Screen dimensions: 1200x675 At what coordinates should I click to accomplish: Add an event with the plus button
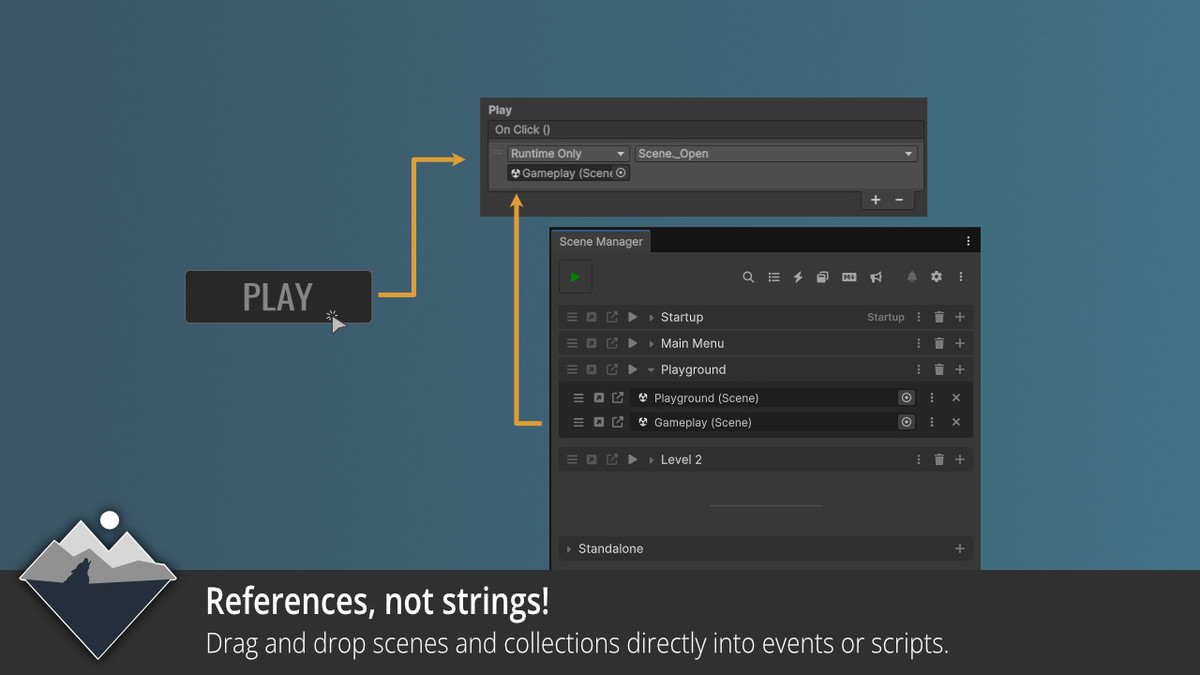pyautogui.click(x=875, y=199)
